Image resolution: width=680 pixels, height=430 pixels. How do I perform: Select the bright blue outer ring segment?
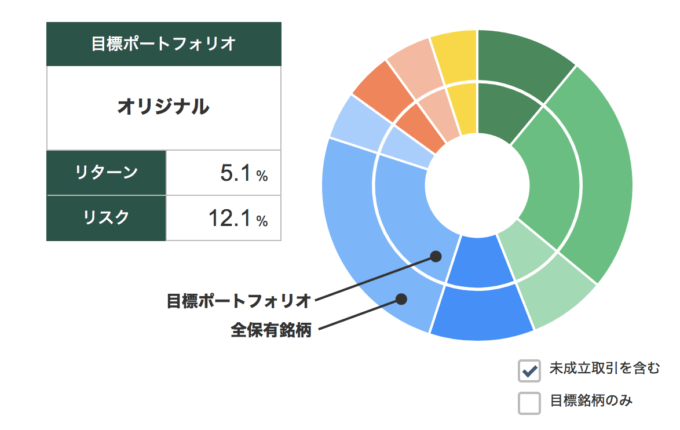[481, 314]
